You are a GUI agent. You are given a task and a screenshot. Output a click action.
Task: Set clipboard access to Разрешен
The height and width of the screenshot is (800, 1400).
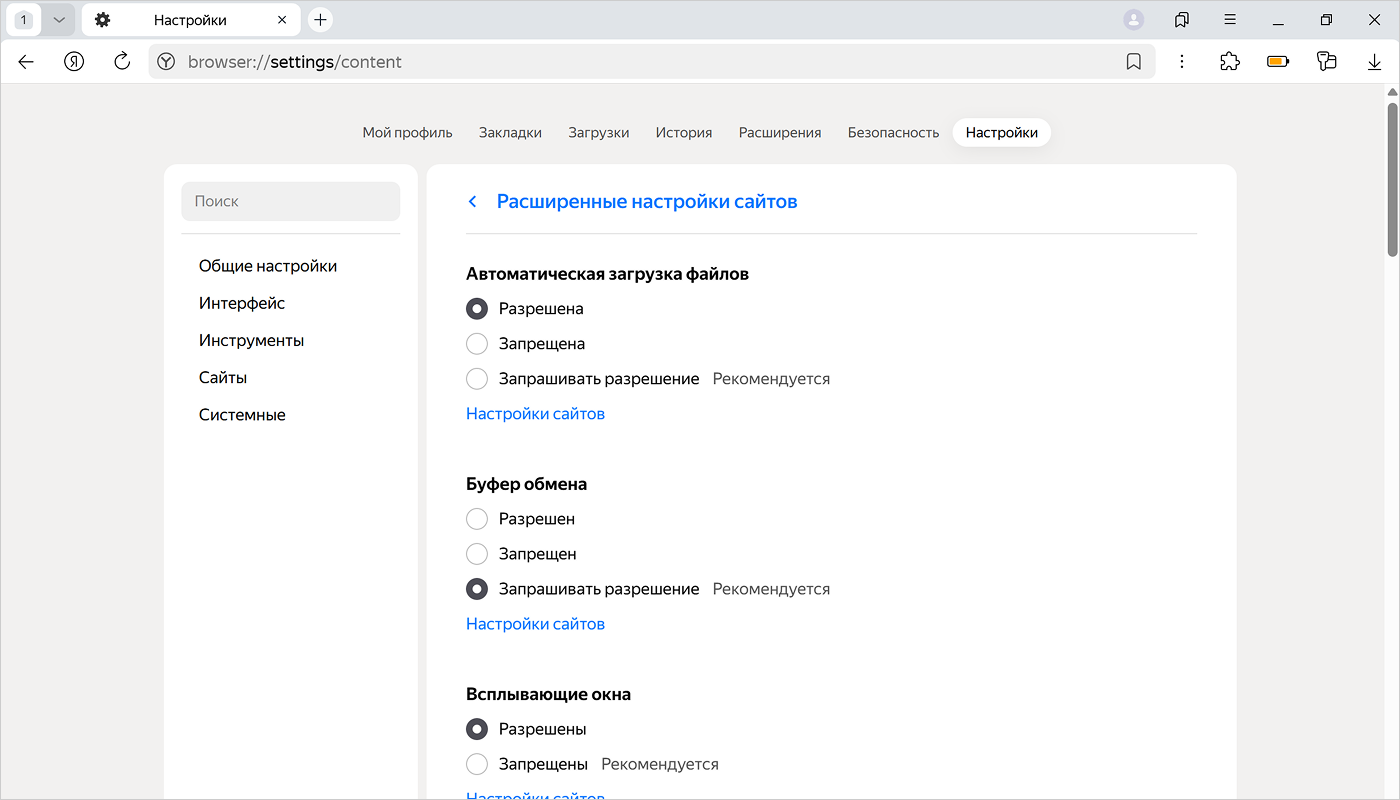[477, 519]
